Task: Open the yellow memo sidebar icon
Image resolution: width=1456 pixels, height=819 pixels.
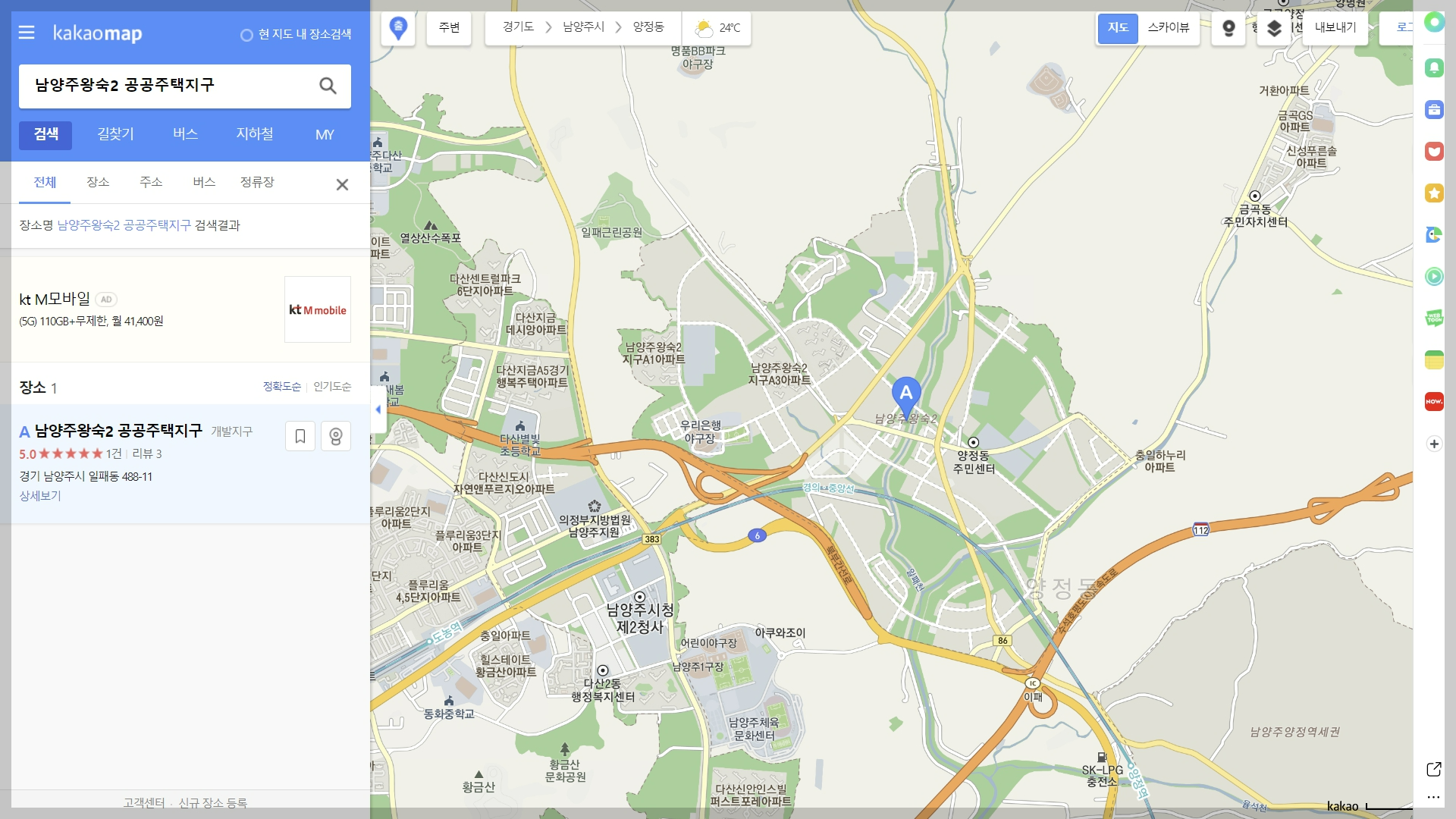Action: 1434,359
